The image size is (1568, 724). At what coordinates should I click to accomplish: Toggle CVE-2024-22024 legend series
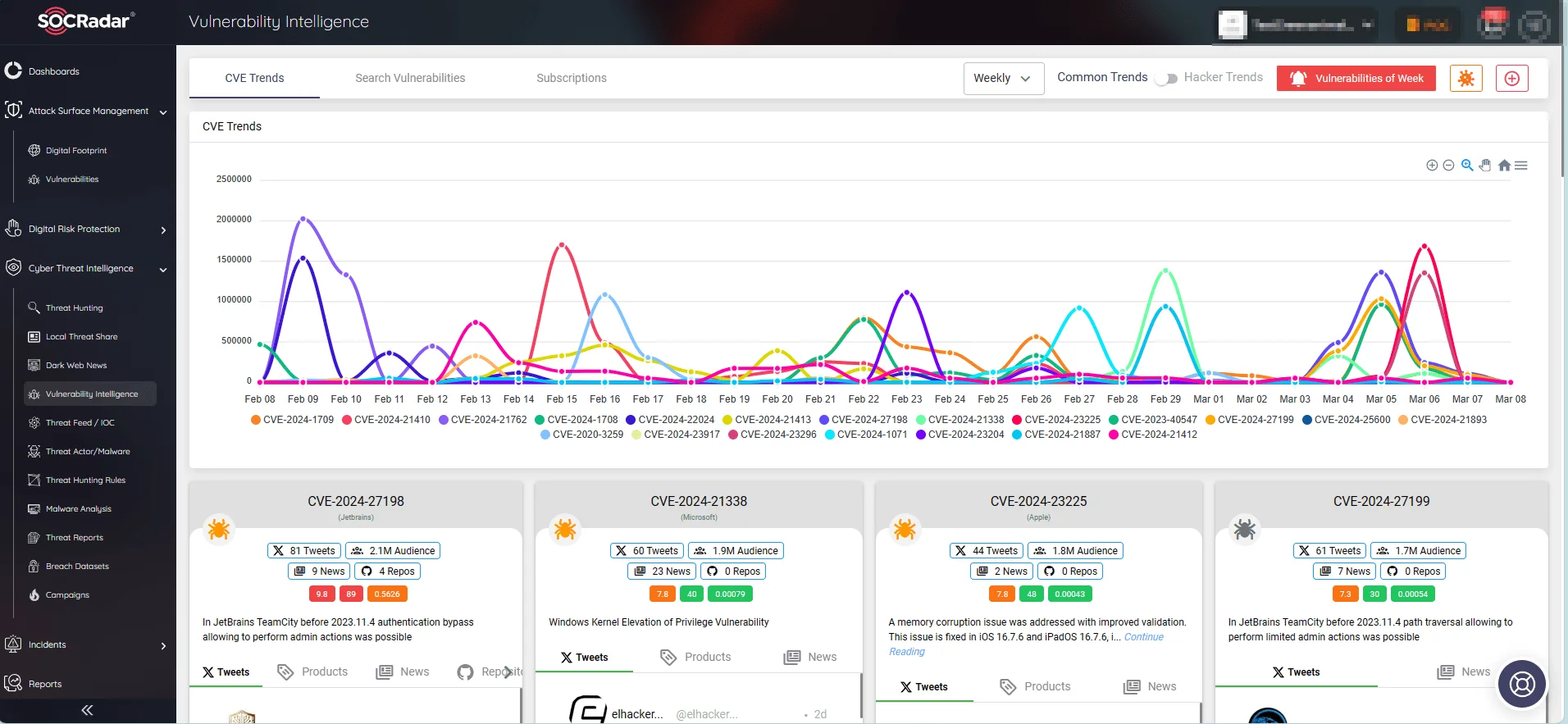tap(670, 420)
